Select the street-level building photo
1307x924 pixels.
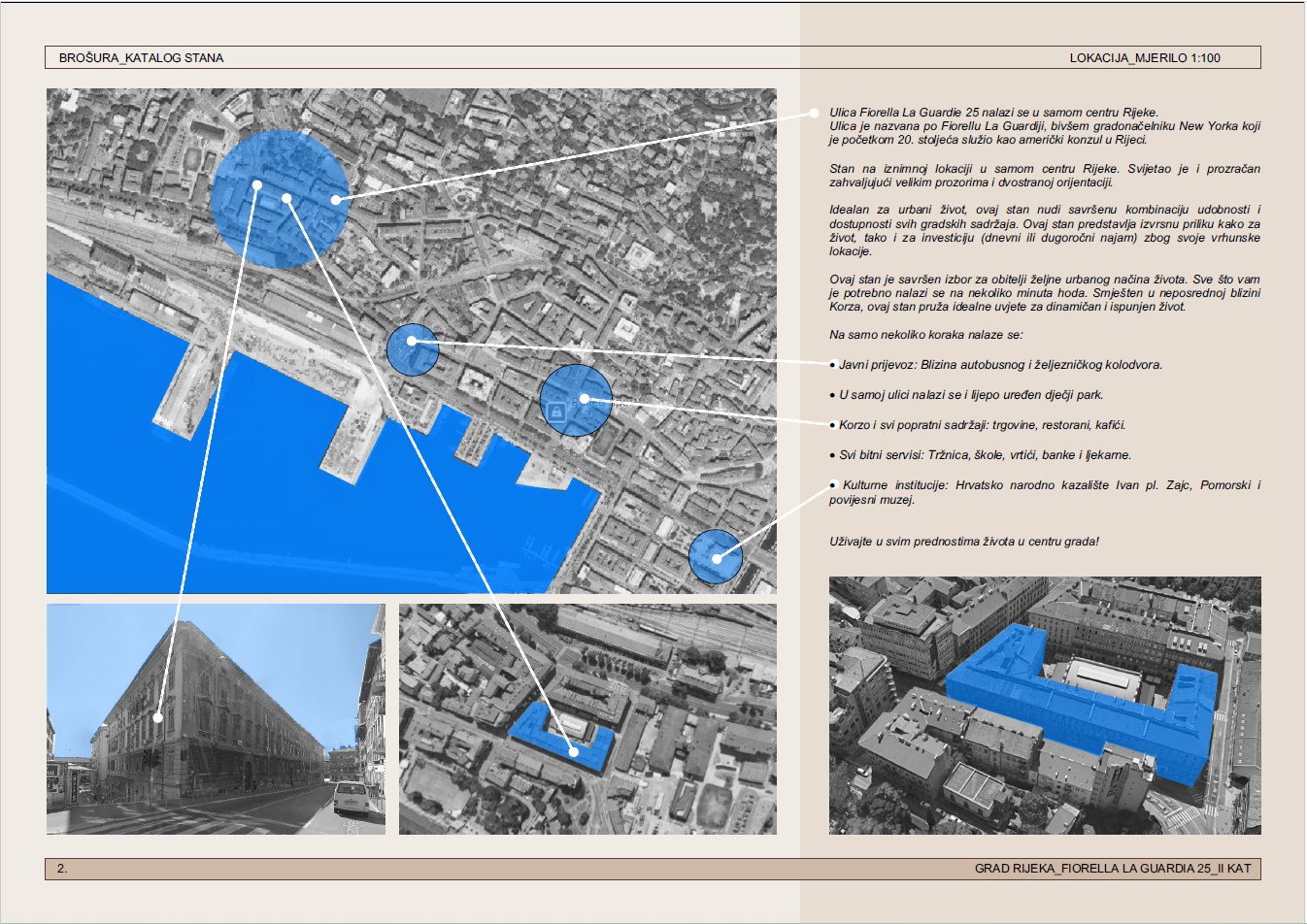coord(216,718)
